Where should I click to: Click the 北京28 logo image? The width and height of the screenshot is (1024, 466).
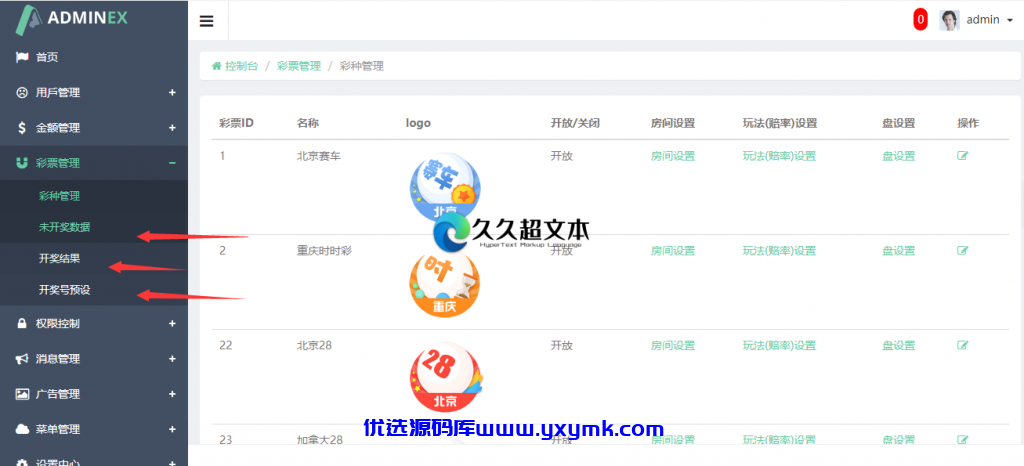446,378
